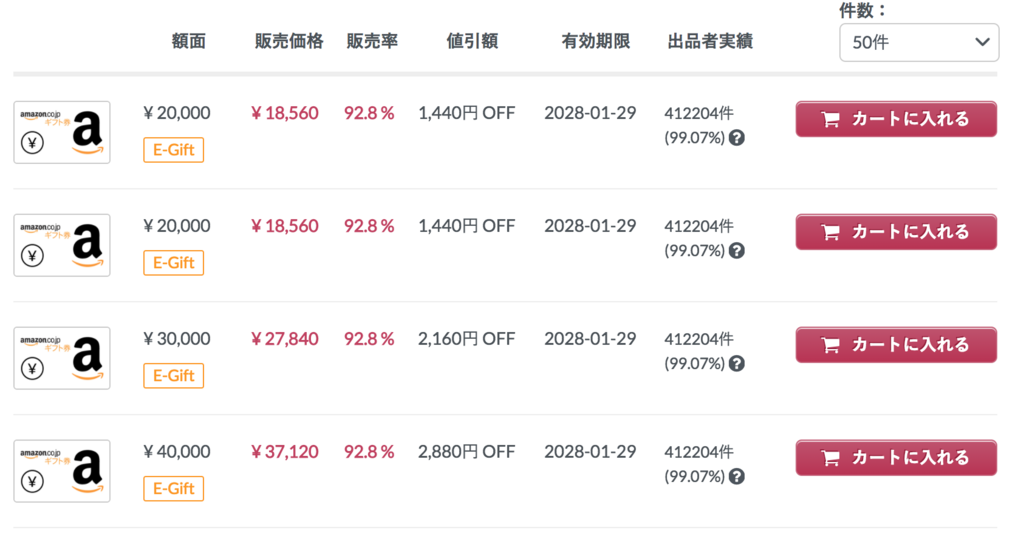Click help icon in the ¥30,000 row
Screen dimensions: 1024x533
[x=737, y=364]
